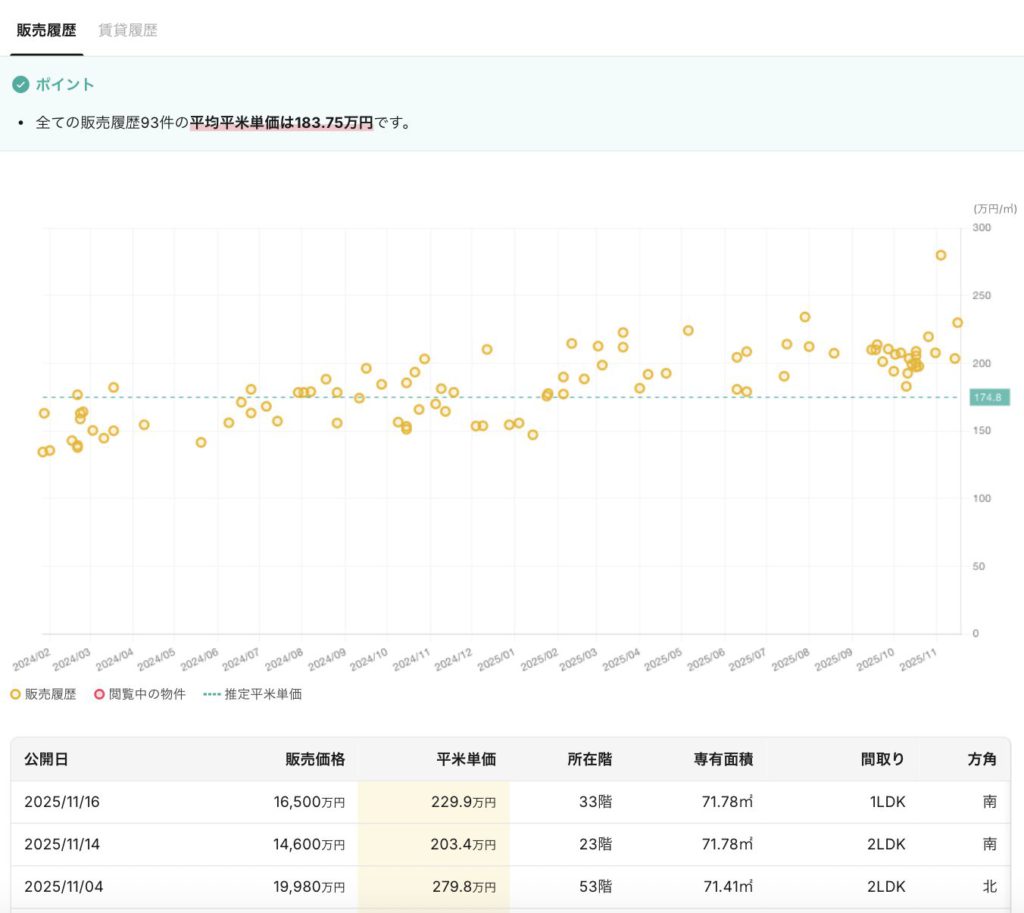Screen dimensions: 1024x913
Task: Click the isolated data point near 2024/06
Action: pyautogui.click(x=201, y=442)
